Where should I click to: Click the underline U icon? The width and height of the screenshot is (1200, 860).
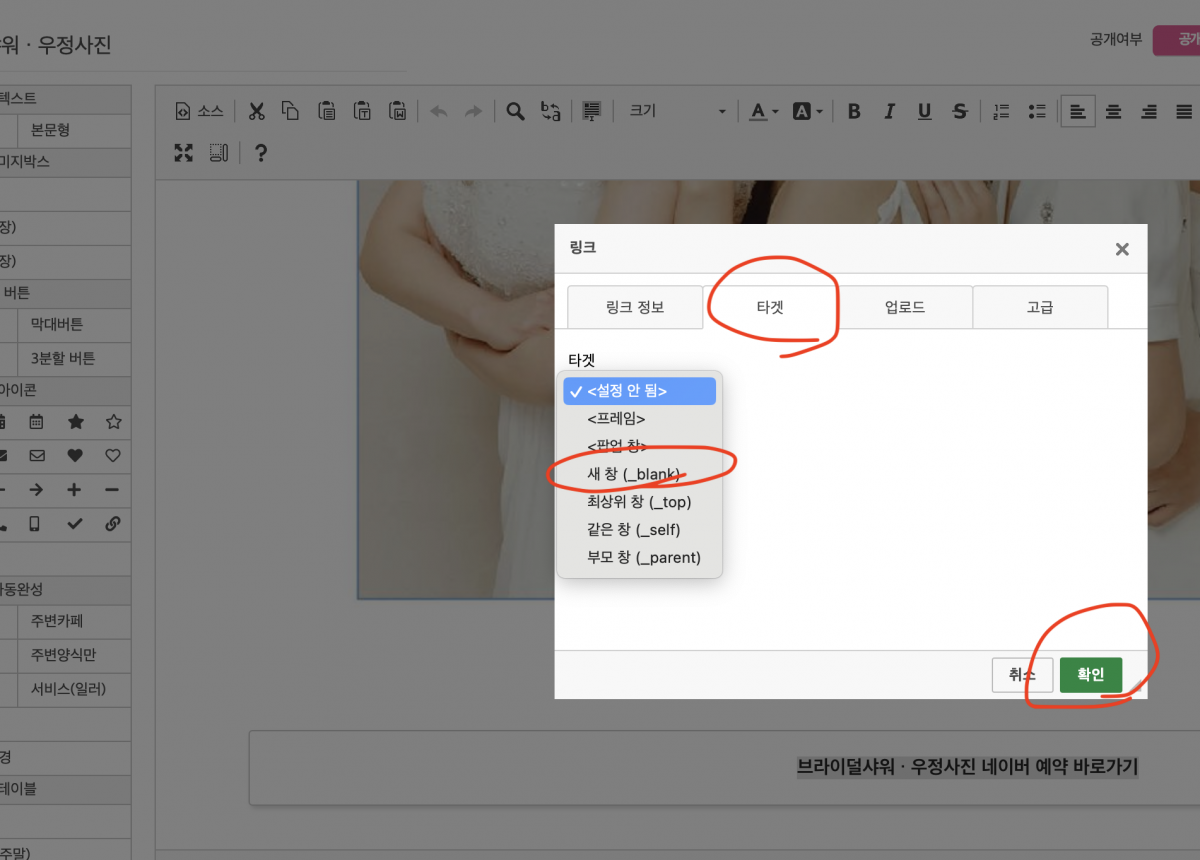click(924, 111)
